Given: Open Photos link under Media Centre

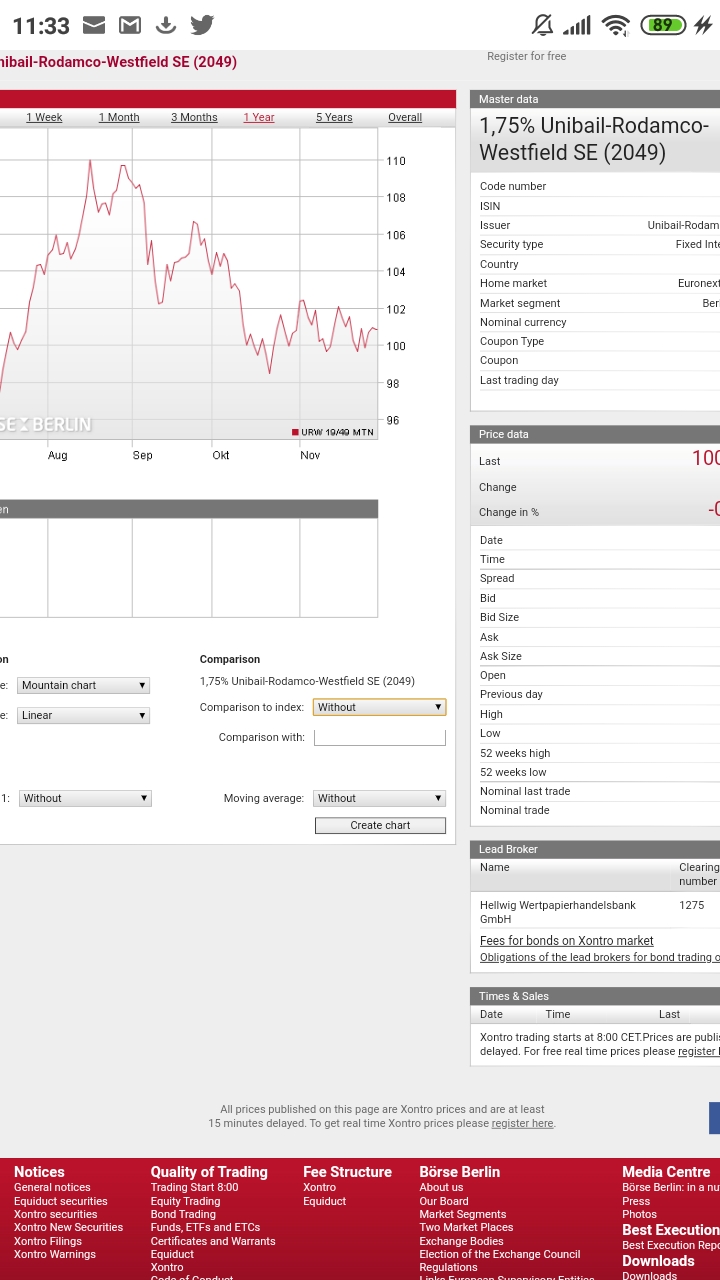Looking at the screenshot, I should [x=639, y=1214].
